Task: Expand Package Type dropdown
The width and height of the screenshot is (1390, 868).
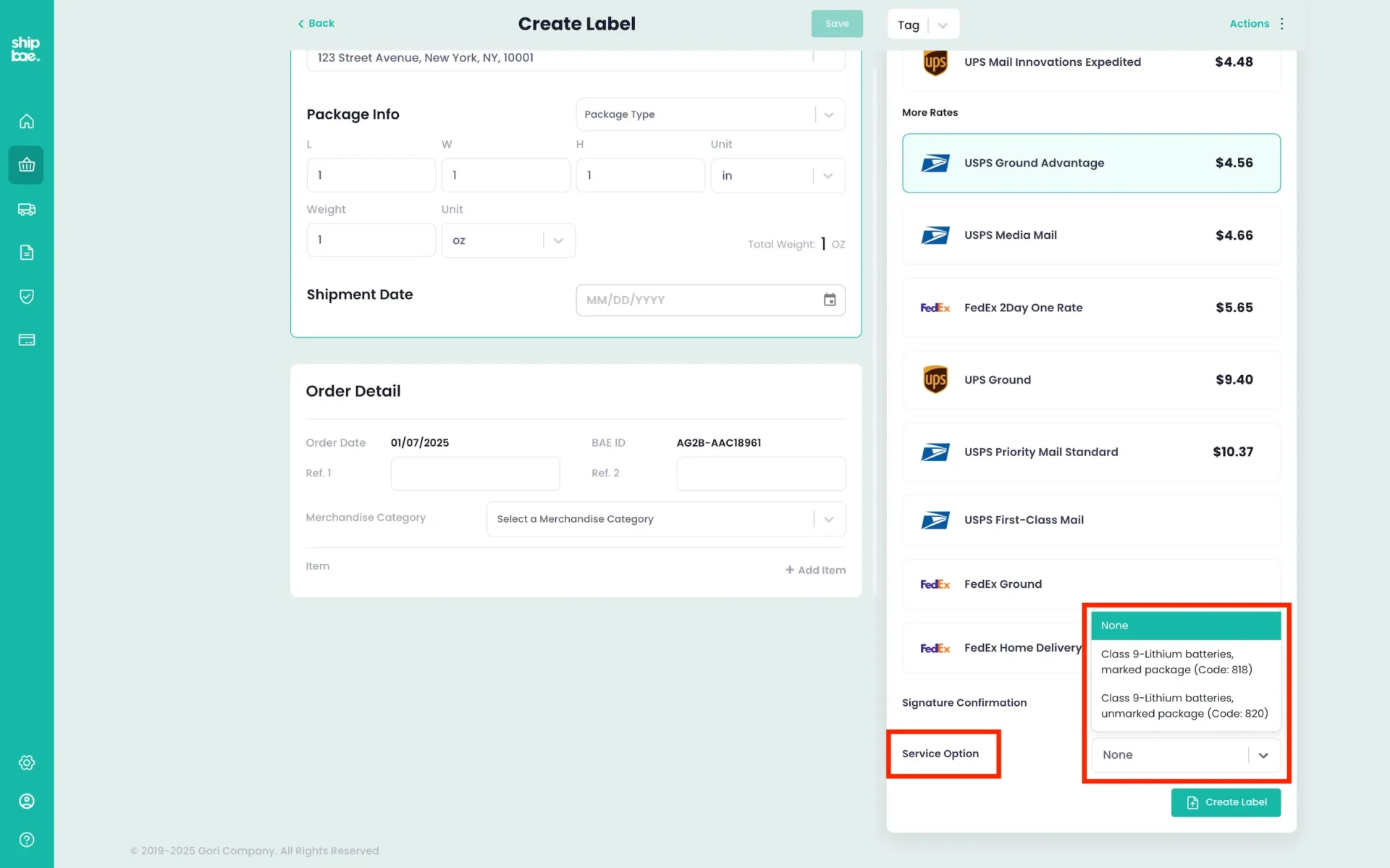Action: coord(828,114)
